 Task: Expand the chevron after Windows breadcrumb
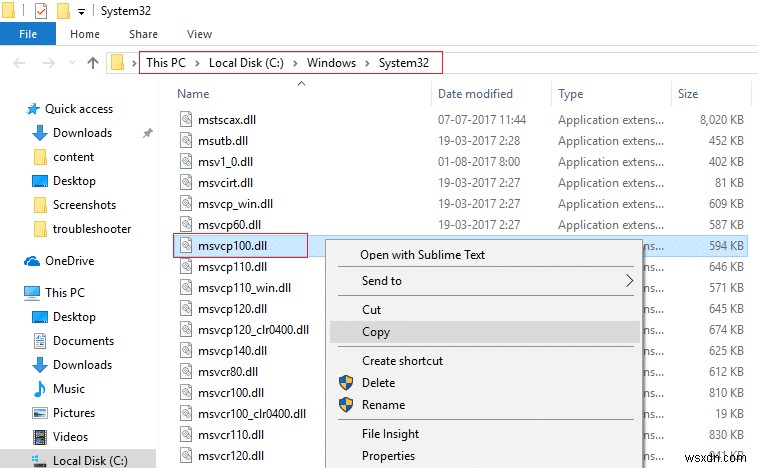[x=367, y=63]
